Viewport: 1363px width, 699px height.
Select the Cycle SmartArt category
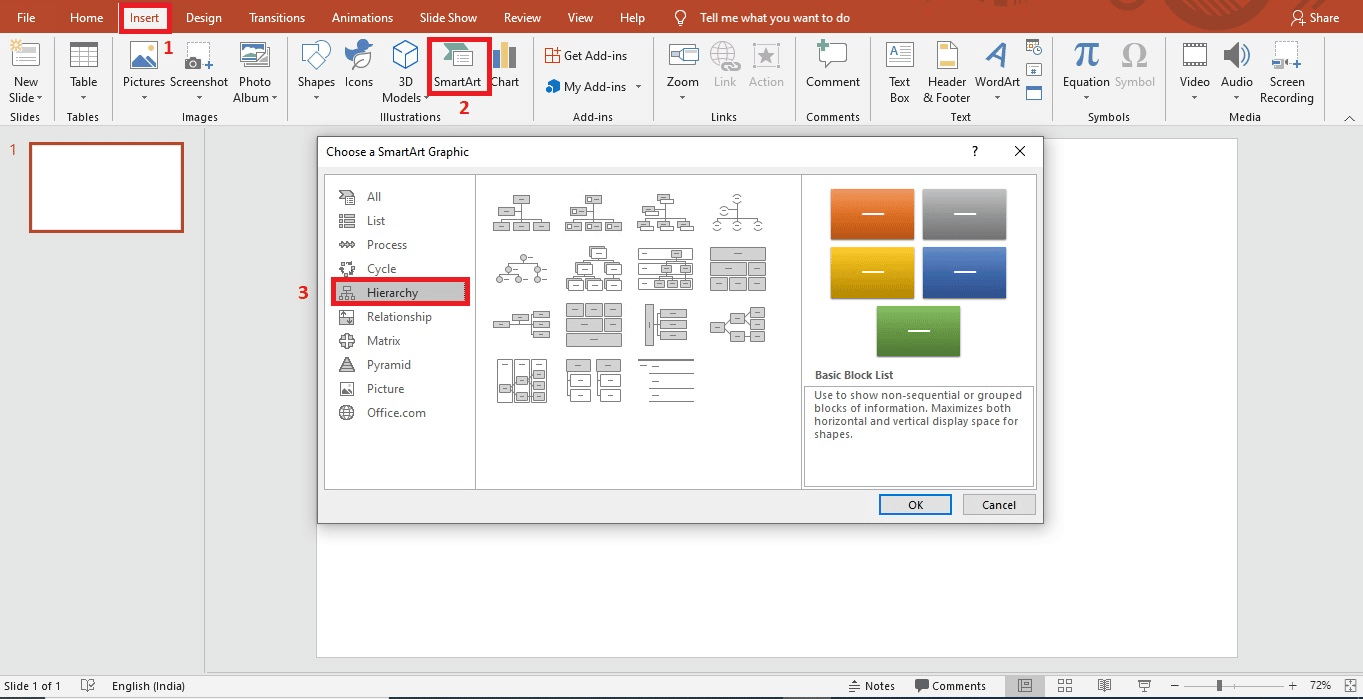pos(382,268)
